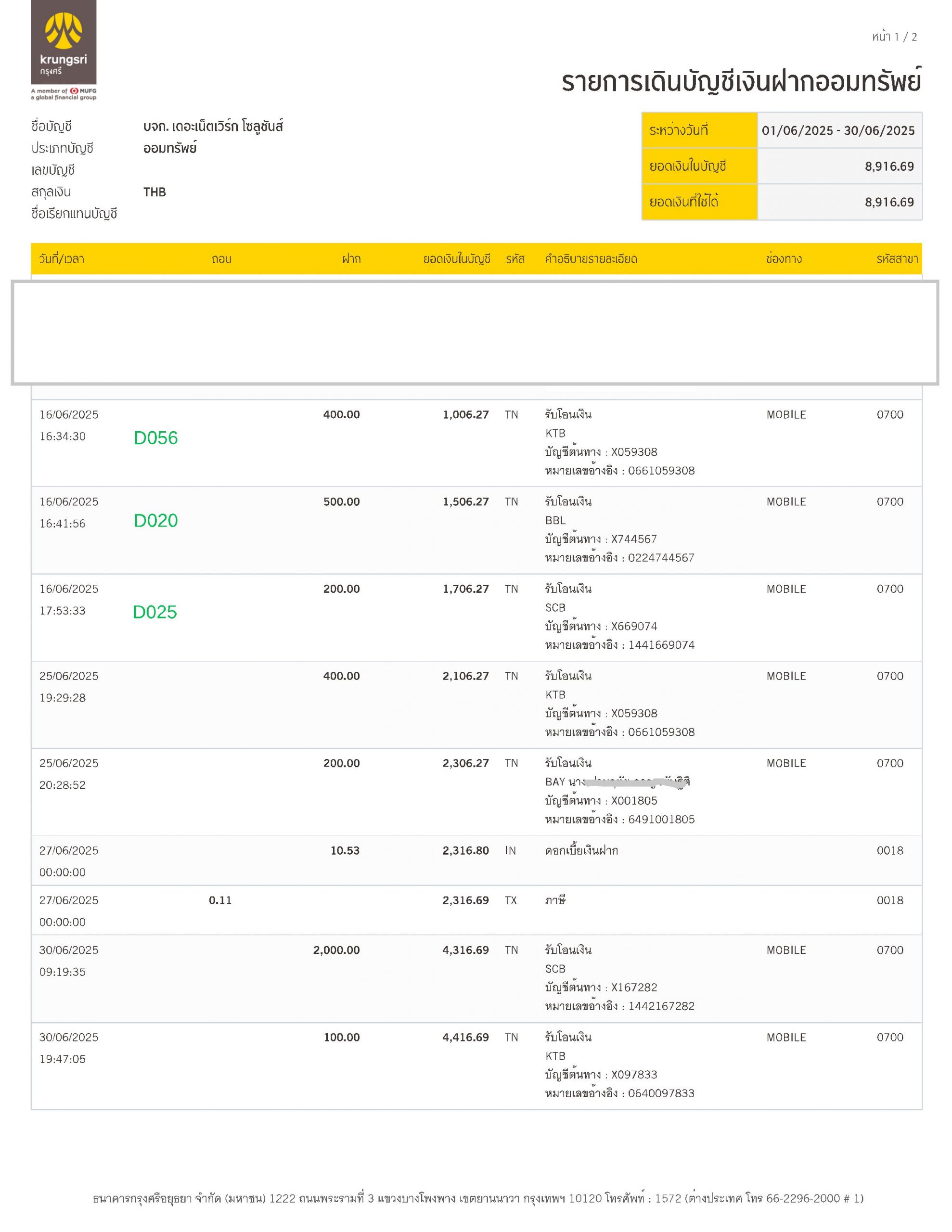Click the 0.11 tax withdrawal amount
Viewport: 952px width, 1232px height.
point(220,900)
